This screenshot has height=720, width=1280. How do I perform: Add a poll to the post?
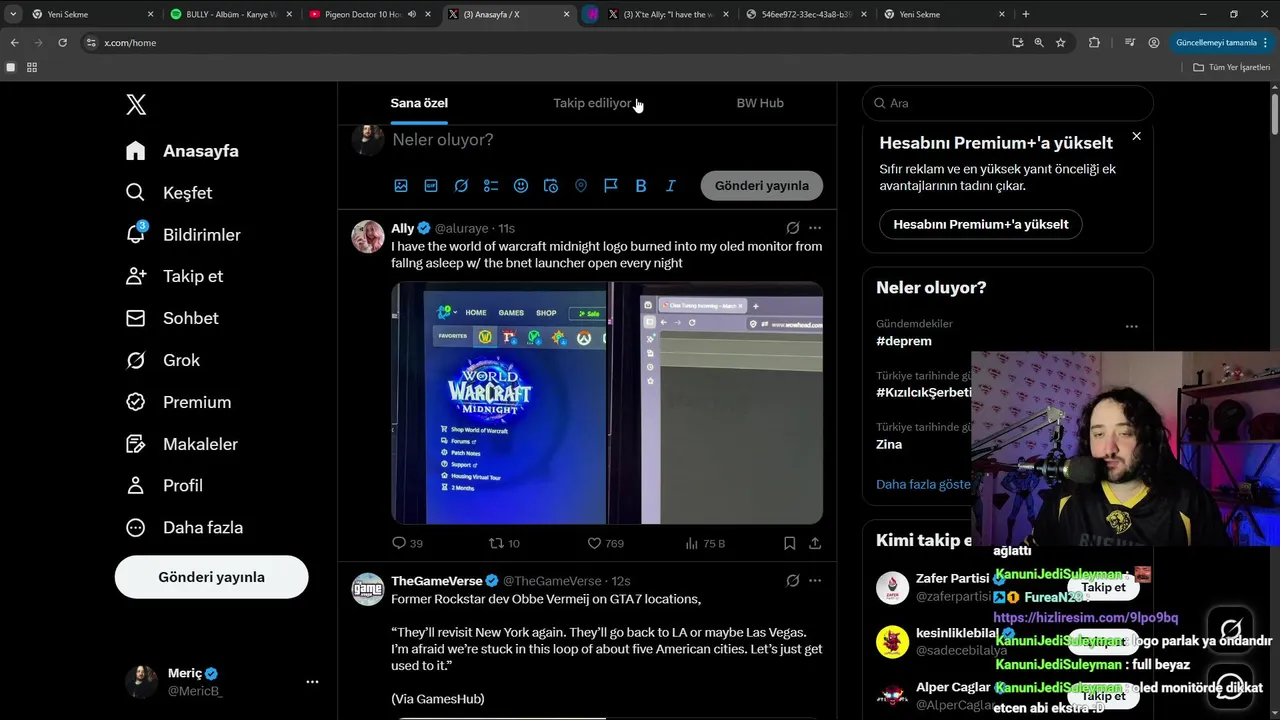[x=491, y=186]
